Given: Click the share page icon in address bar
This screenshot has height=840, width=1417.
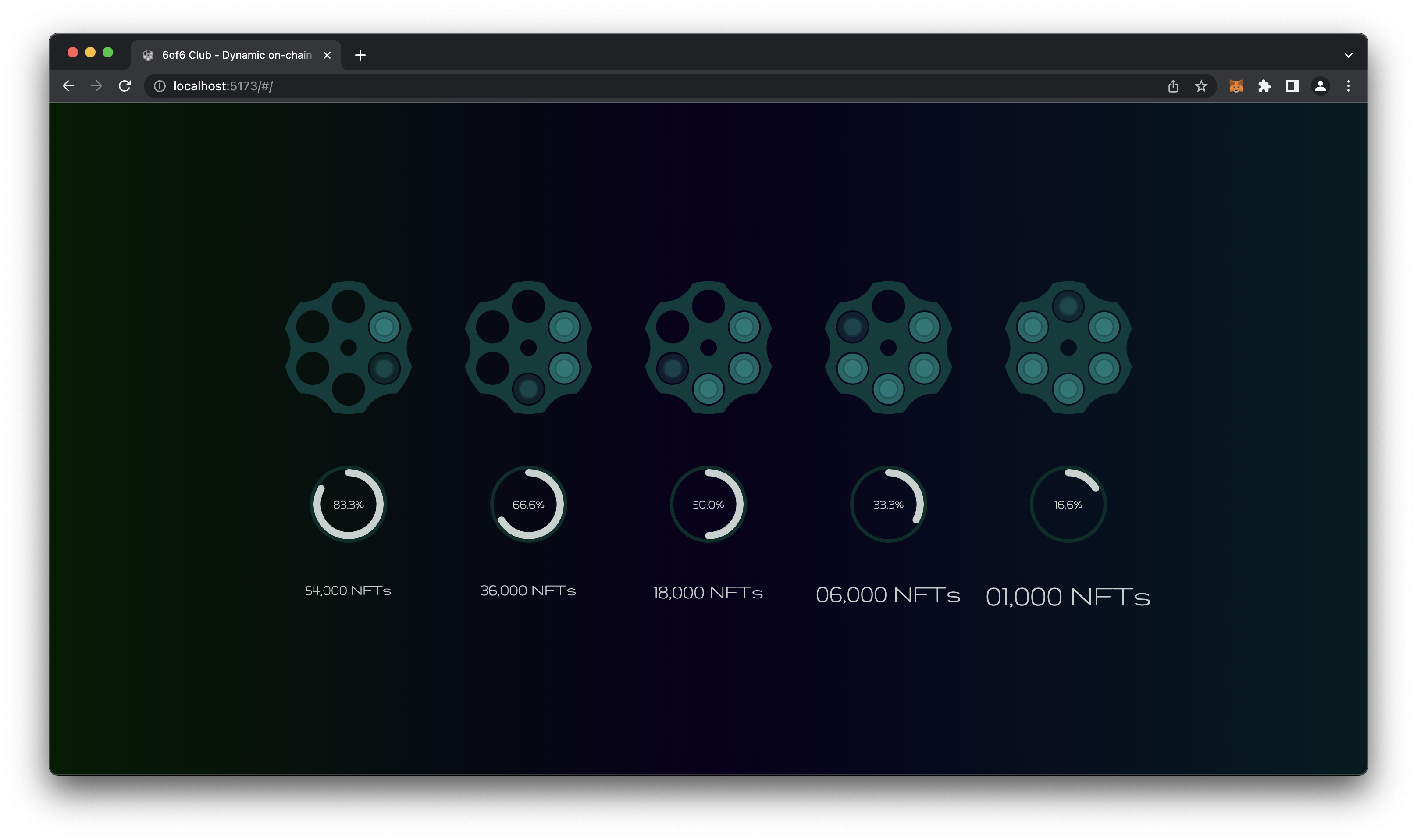Looking at the screenshot, I should point(1172,86).
